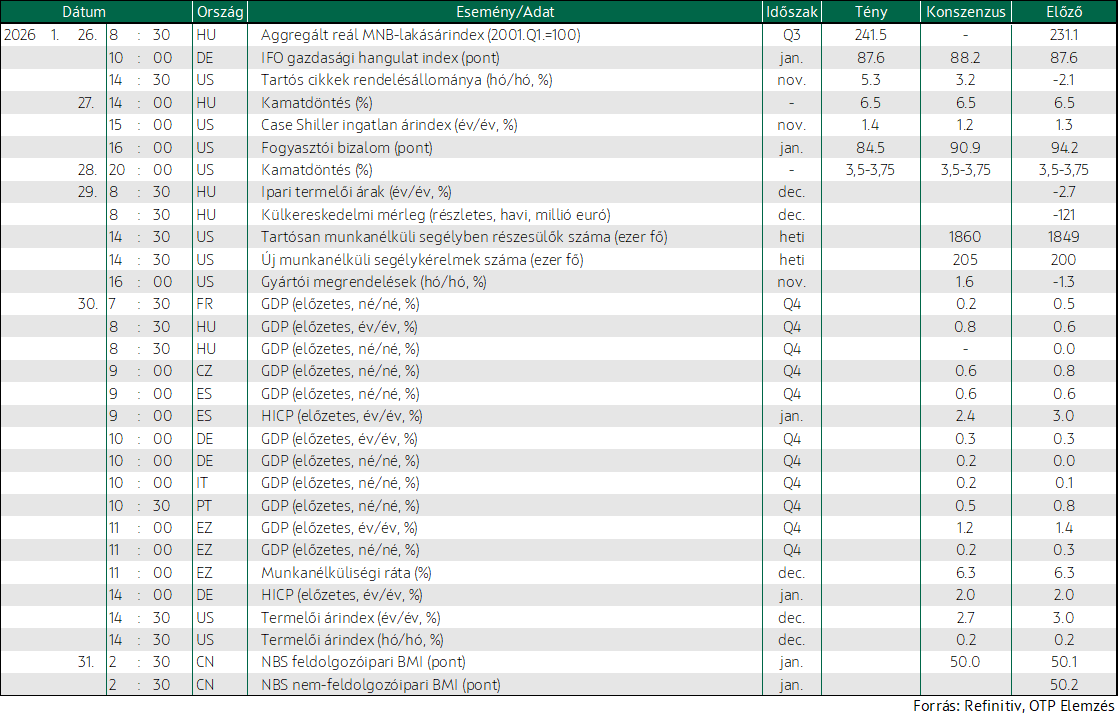The height and width of the screenshot is (718, 1119).
Task: Click the Tény column header
Action: pyautogui.click(x=870, y=11)
